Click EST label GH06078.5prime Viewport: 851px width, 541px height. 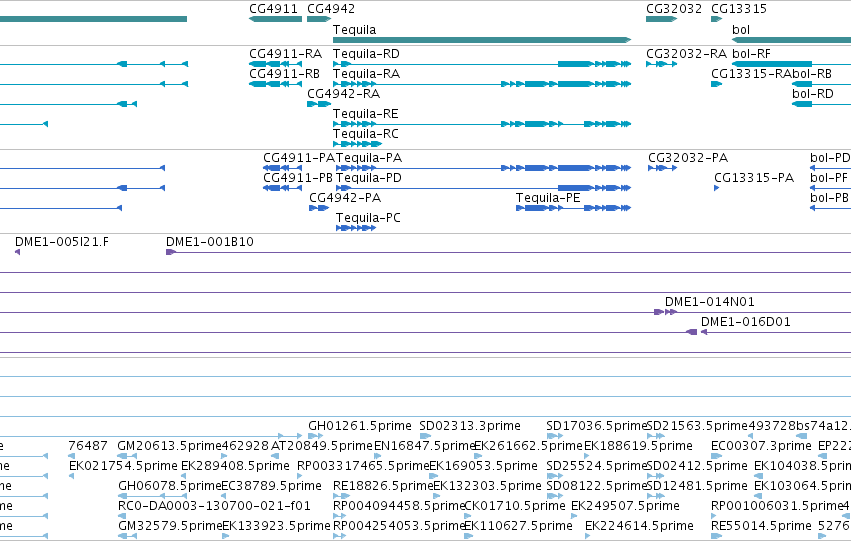coord(169,486)
